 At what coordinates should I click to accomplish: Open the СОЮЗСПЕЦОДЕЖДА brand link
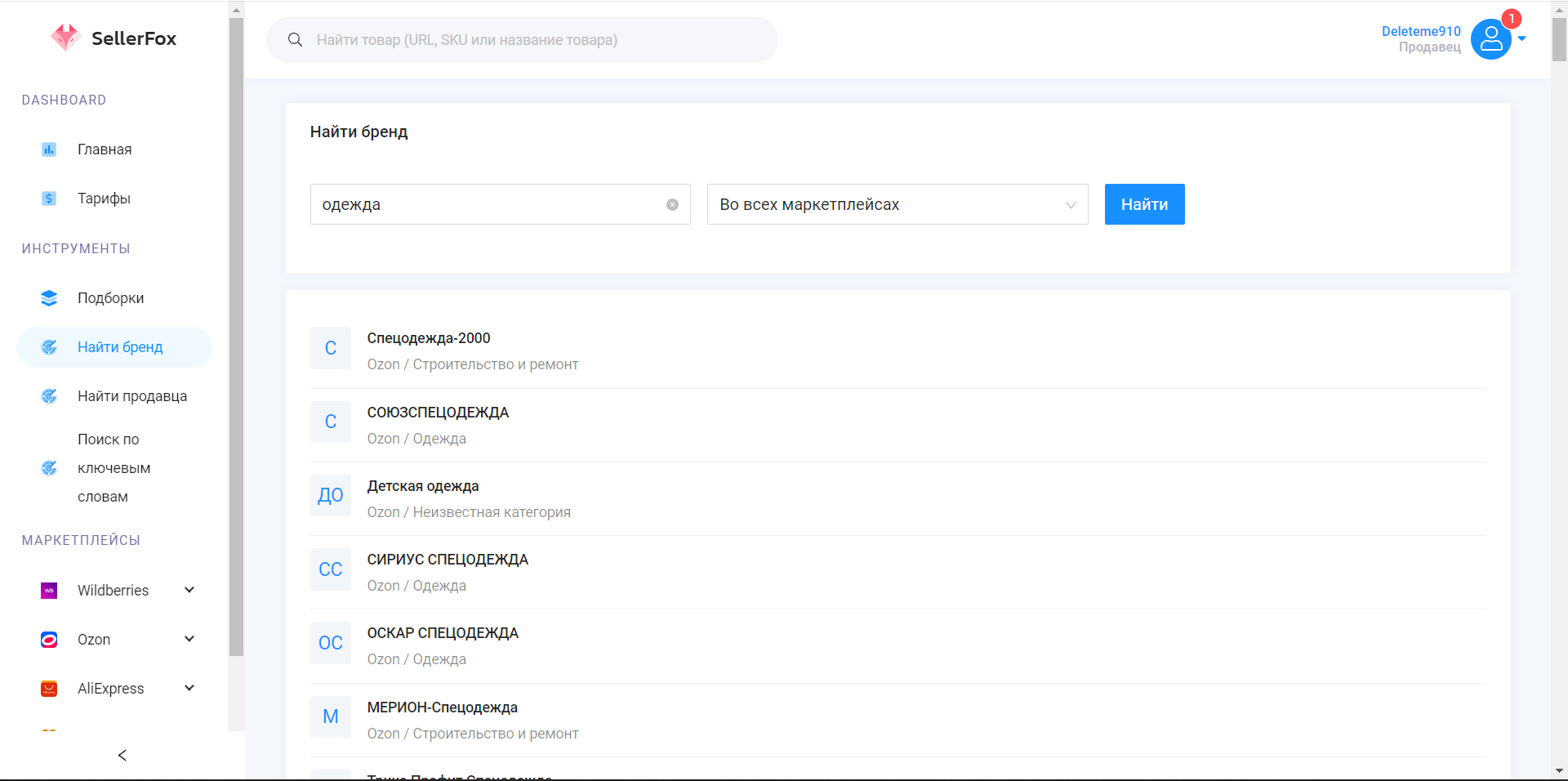click(x=438, y=413)
